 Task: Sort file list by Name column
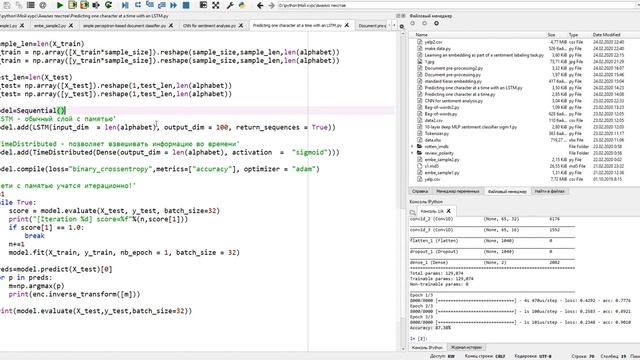422,35
